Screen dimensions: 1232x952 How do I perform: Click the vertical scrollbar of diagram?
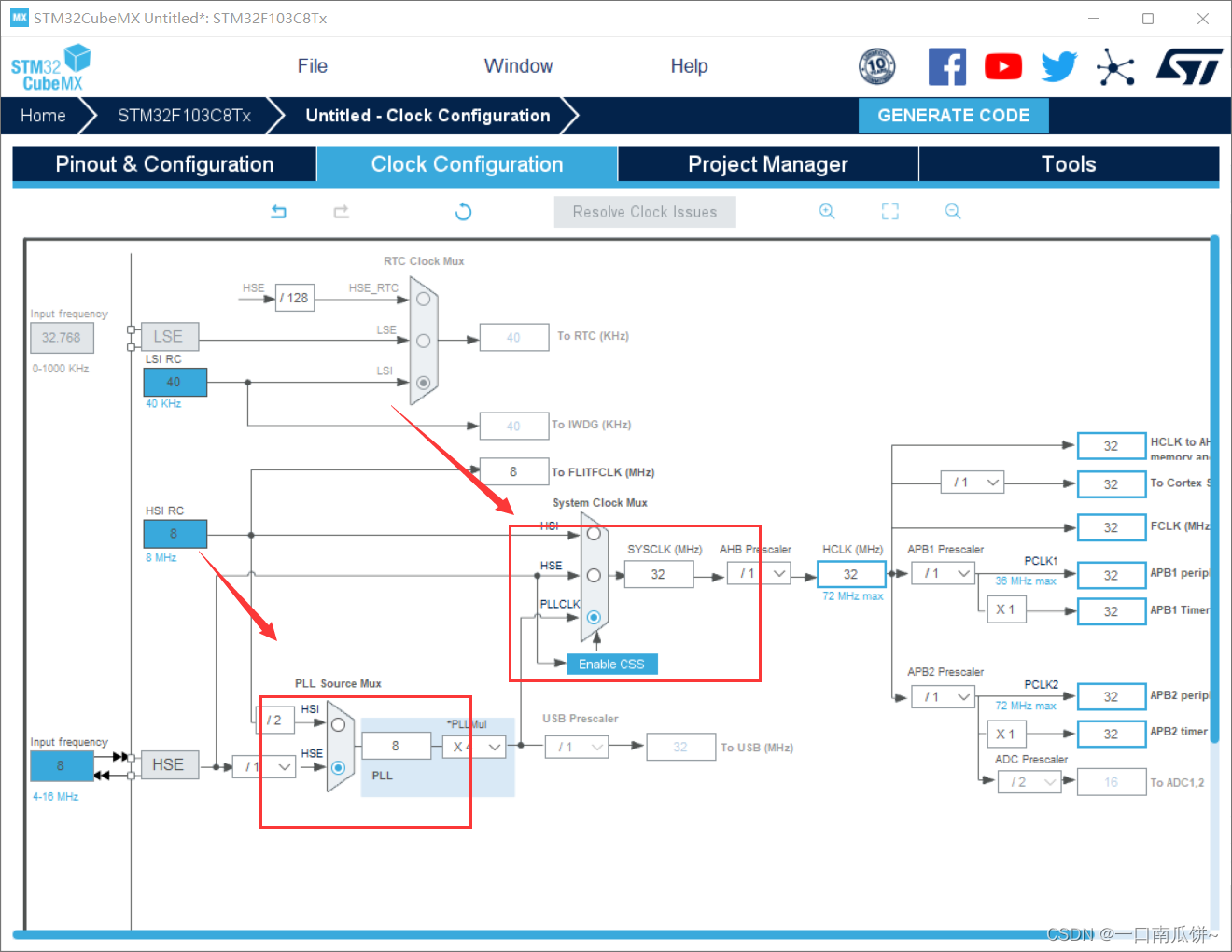coord(1214,490)
